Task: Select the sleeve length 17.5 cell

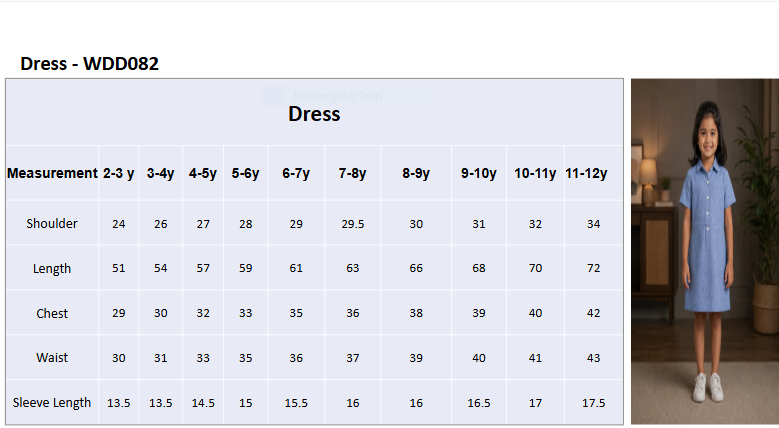Action: coord(593,402)
